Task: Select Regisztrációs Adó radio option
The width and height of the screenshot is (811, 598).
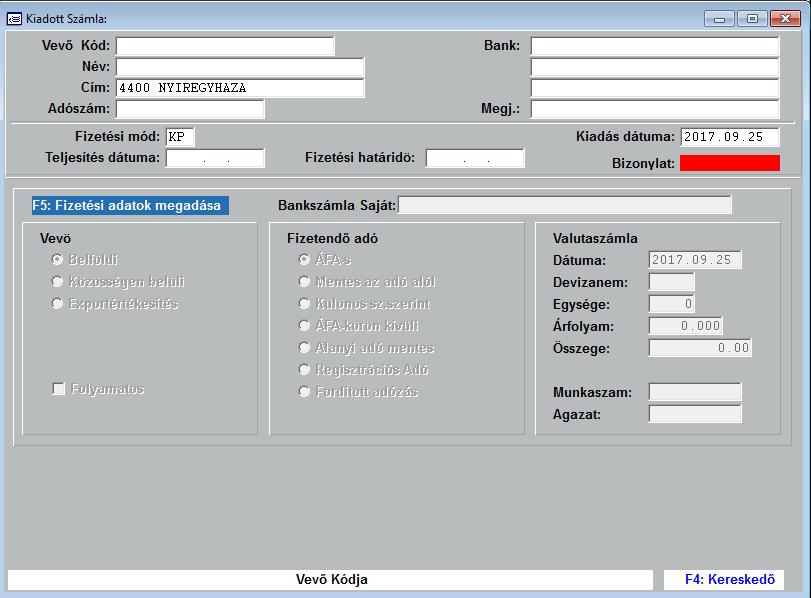Action: (305, 369)
